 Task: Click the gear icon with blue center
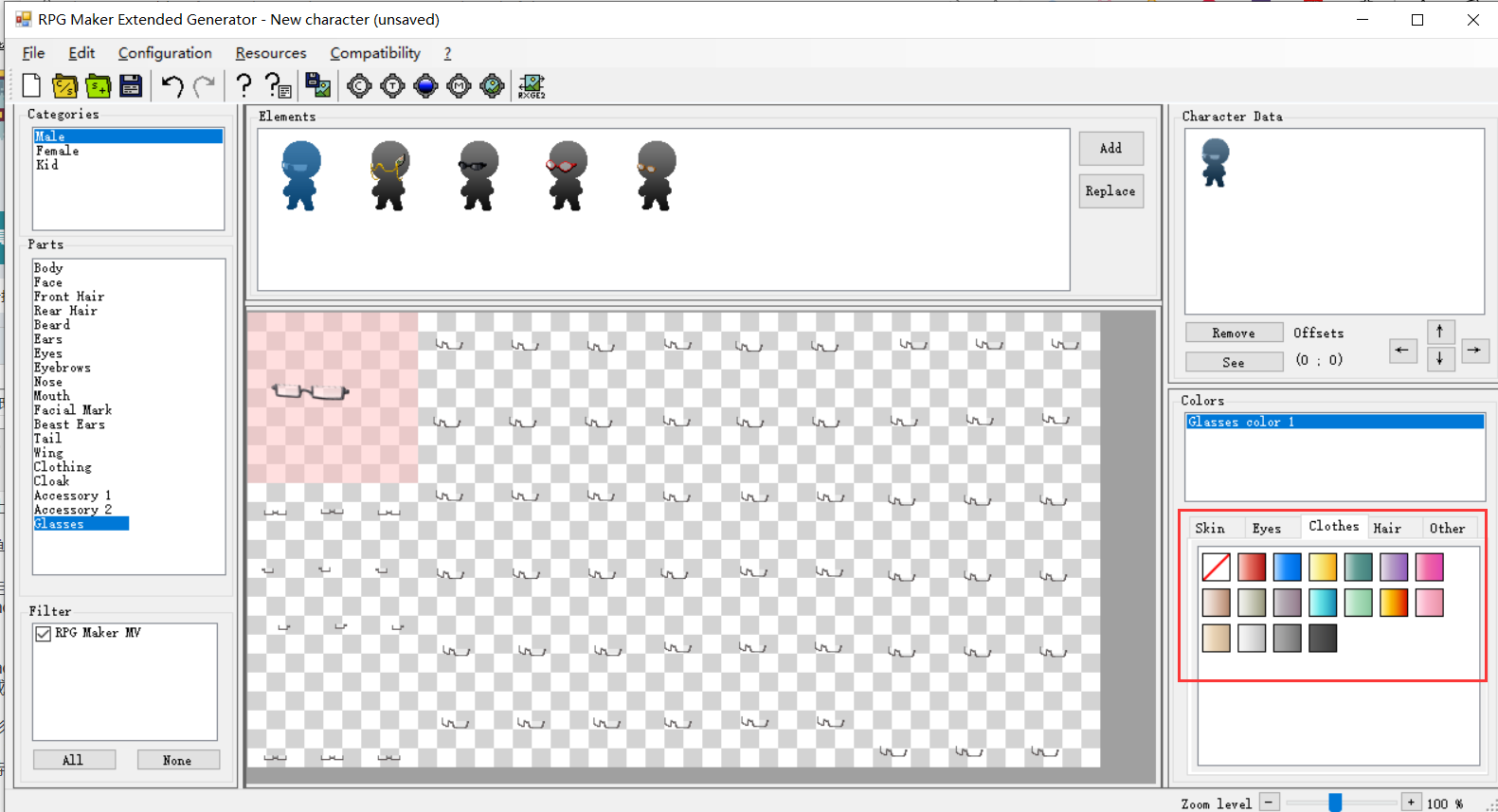(425, 86)
